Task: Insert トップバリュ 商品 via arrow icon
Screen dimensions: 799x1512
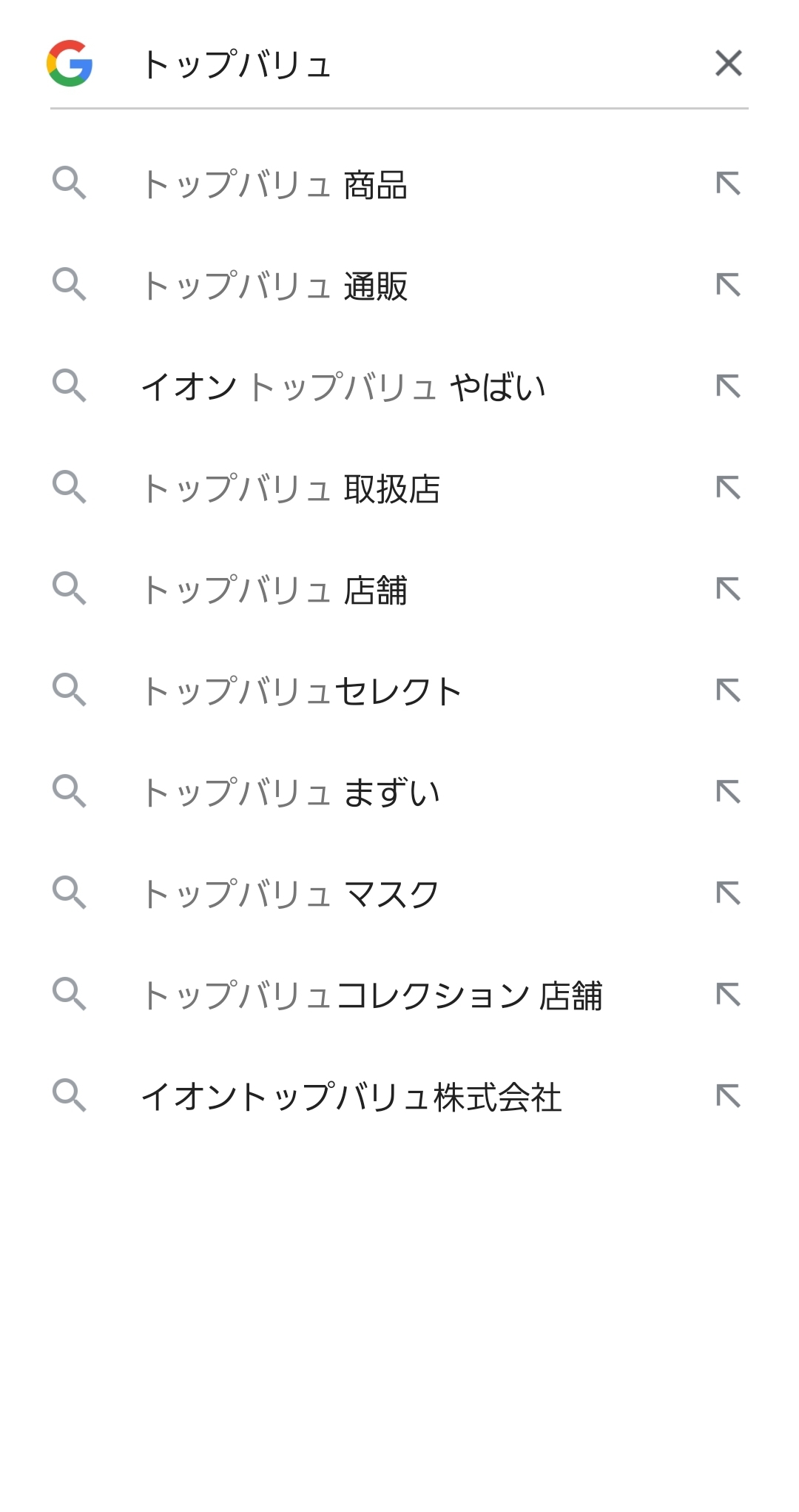Action: tap(728, 184)
